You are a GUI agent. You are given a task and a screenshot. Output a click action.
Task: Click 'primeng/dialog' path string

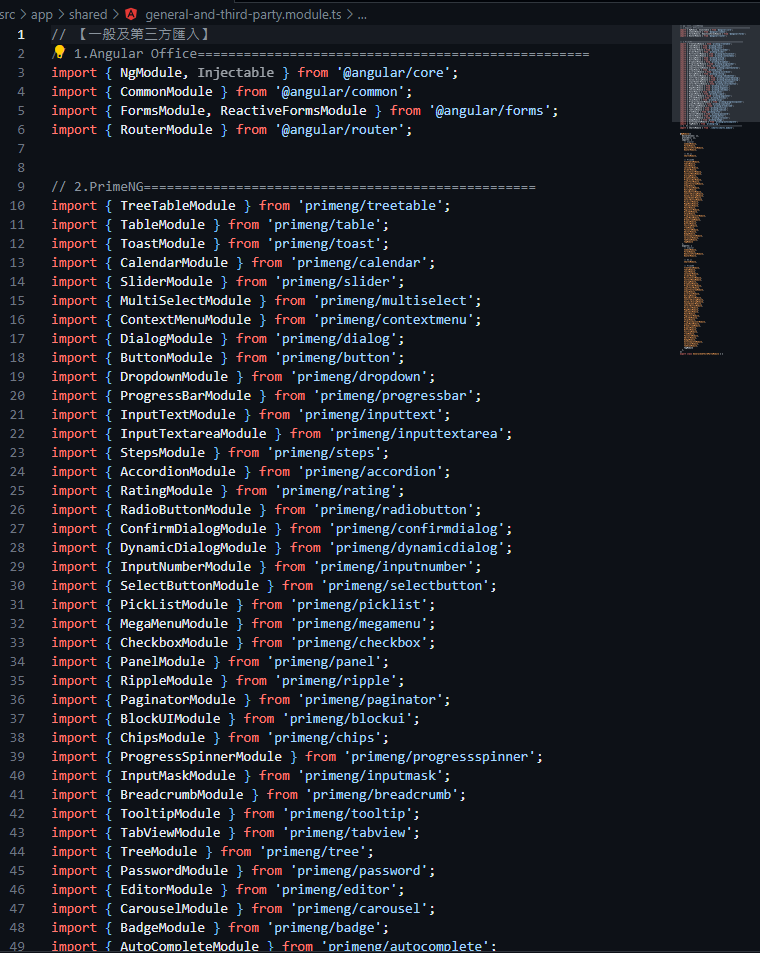pyautogui.click(x=336, y=339)
